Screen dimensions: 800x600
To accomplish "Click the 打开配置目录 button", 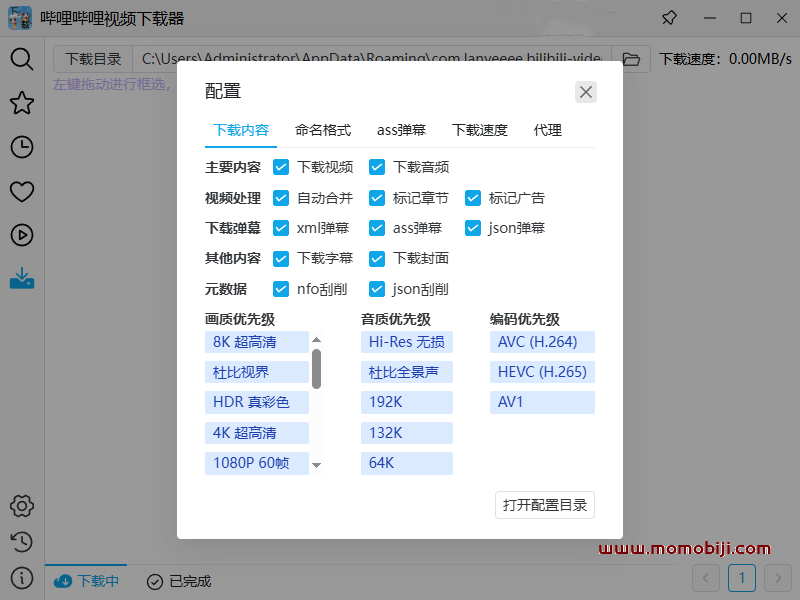I will [x=544, y=505].
